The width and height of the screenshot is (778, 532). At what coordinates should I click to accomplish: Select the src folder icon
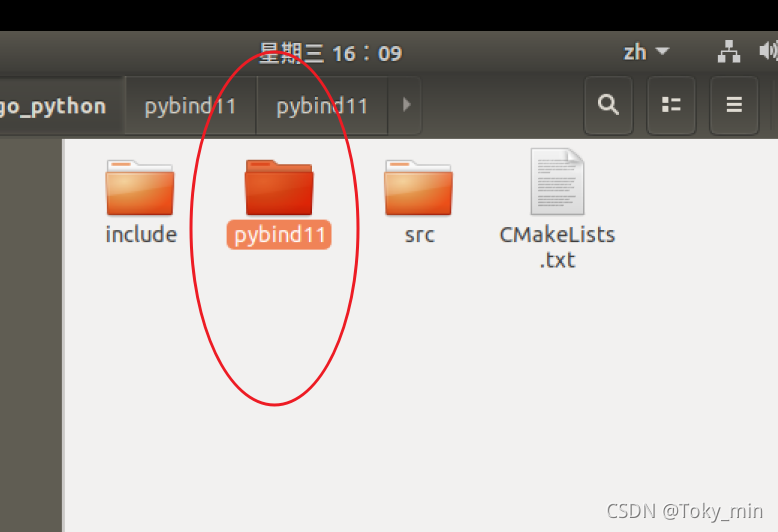point(418,187)
